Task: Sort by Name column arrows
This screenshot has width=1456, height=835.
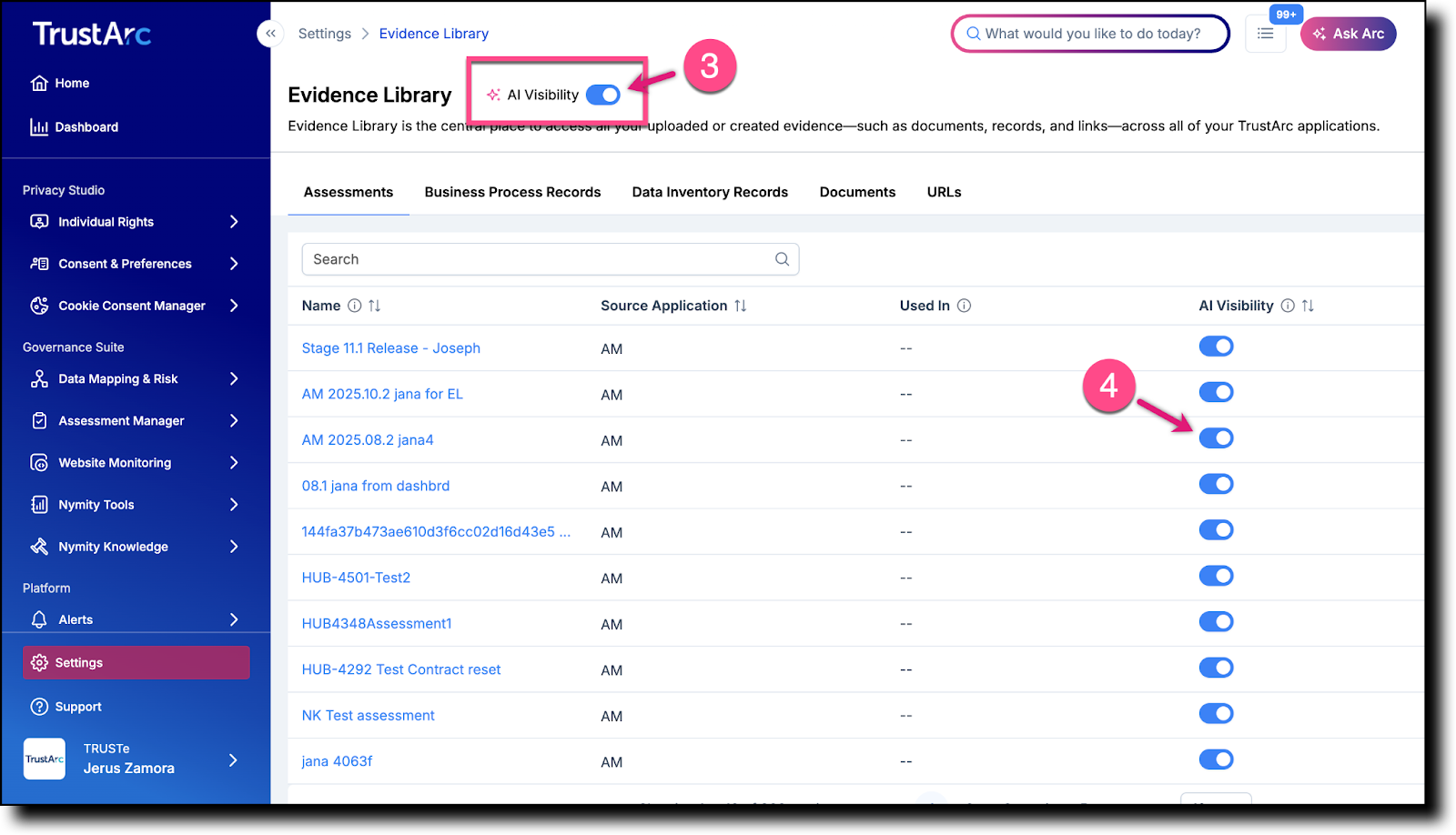Action: tap(374, 306)
